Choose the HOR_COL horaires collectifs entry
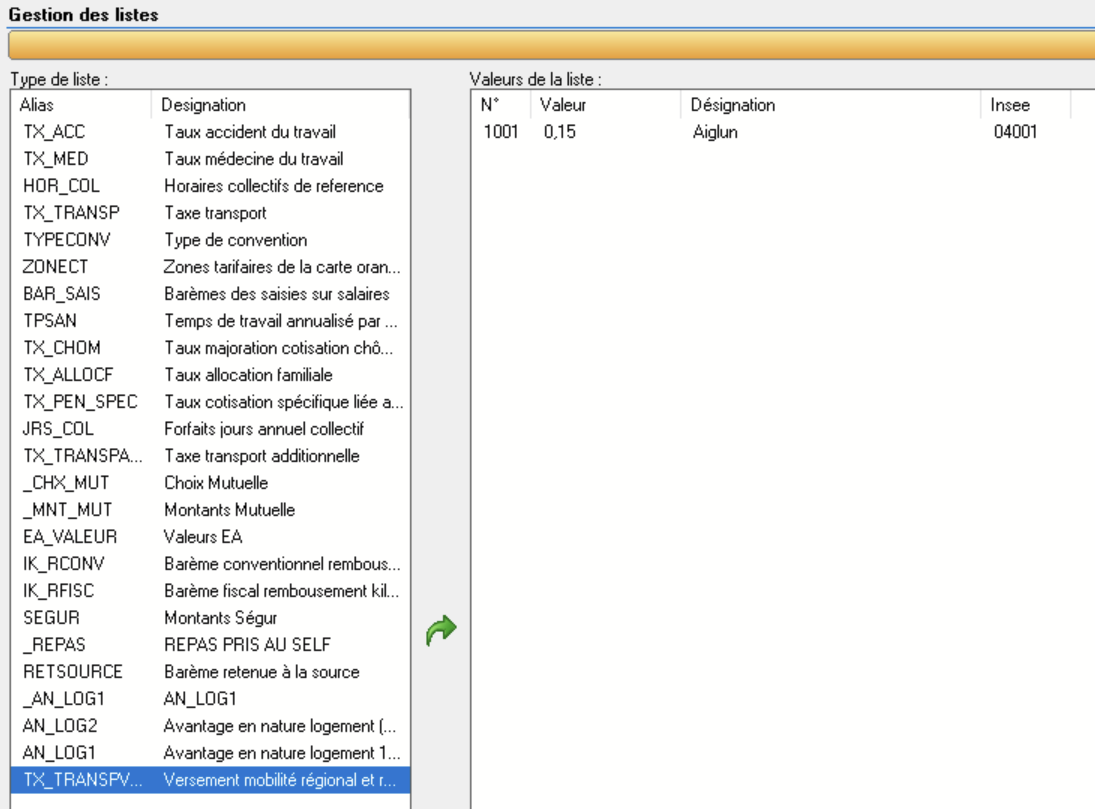1095x809 pixels. [x=211, y=186]
